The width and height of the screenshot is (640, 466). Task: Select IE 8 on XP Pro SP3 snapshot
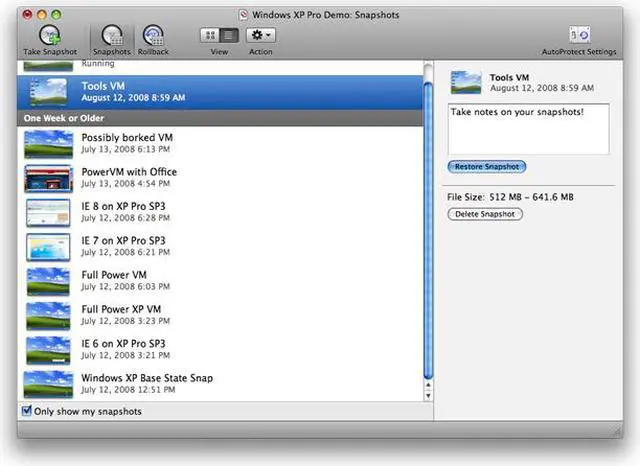pos(220,212)
